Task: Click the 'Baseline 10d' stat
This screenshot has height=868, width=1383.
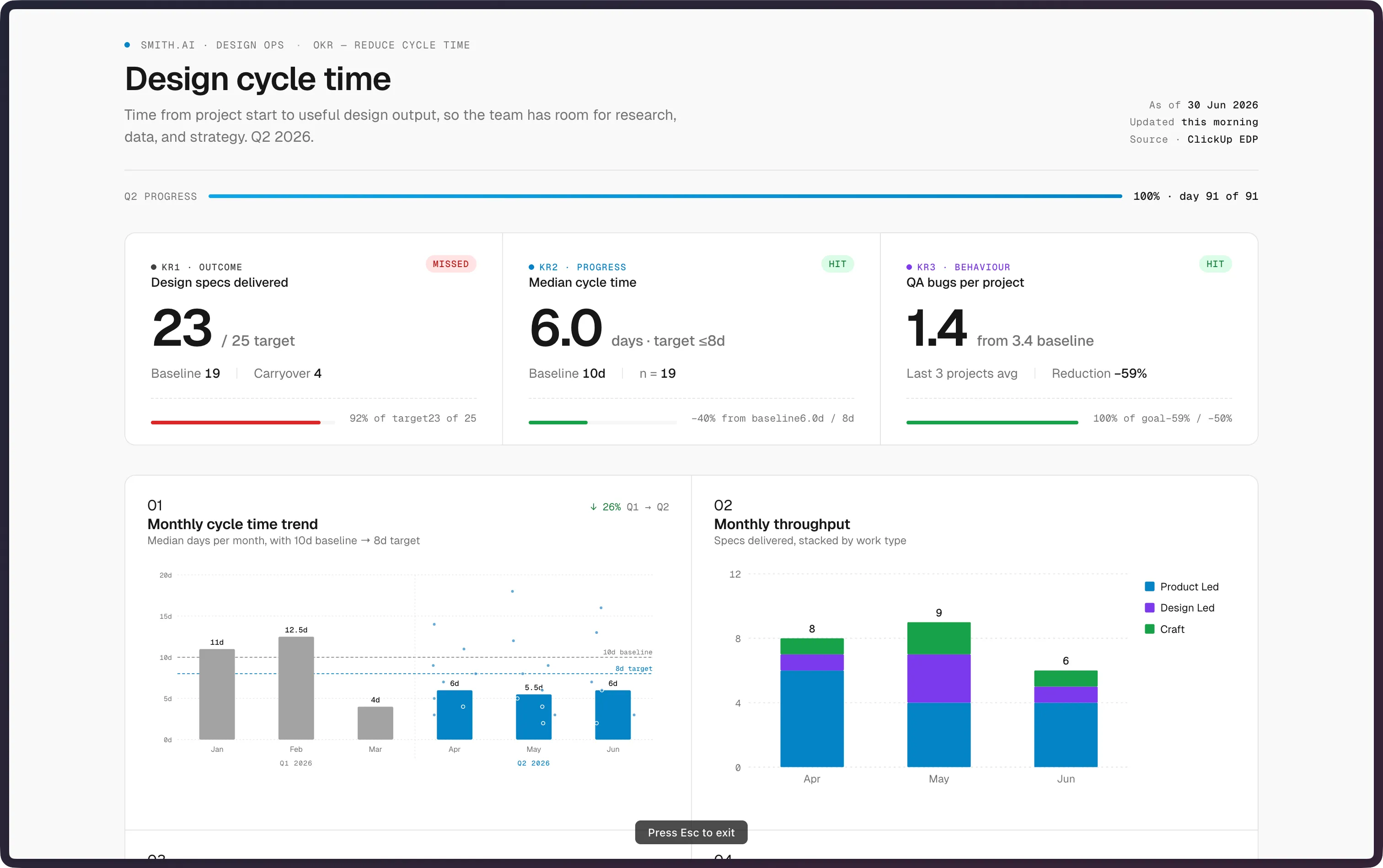Action: pyautogui.click(x=567, y=373)
